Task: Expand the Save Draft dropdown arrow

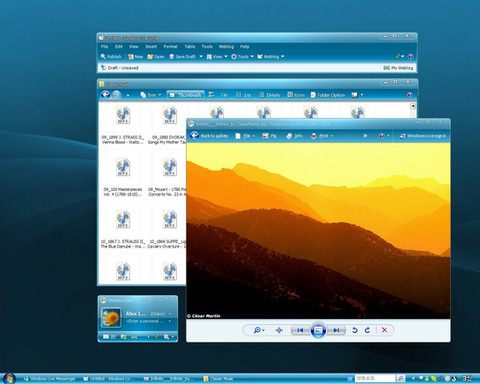Action: (x=201, y=57)
